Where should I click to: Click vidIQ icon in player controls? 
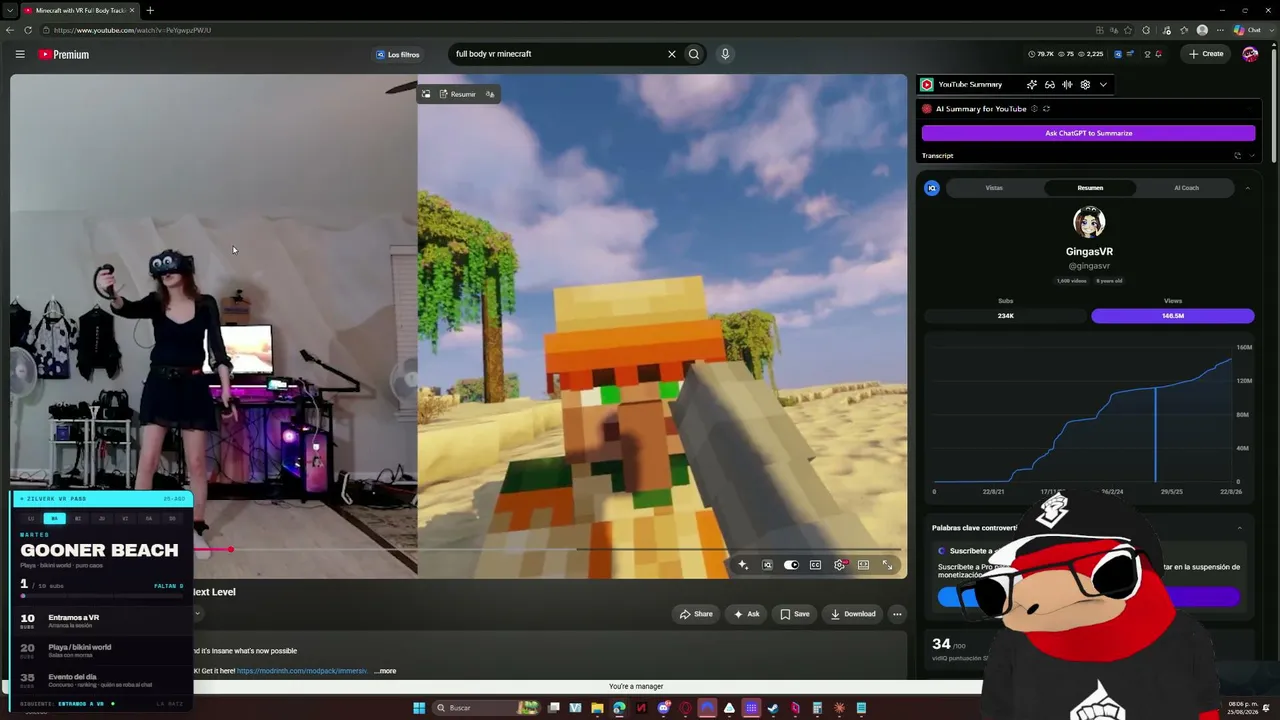pyautogui.click(x=767, y=565)
